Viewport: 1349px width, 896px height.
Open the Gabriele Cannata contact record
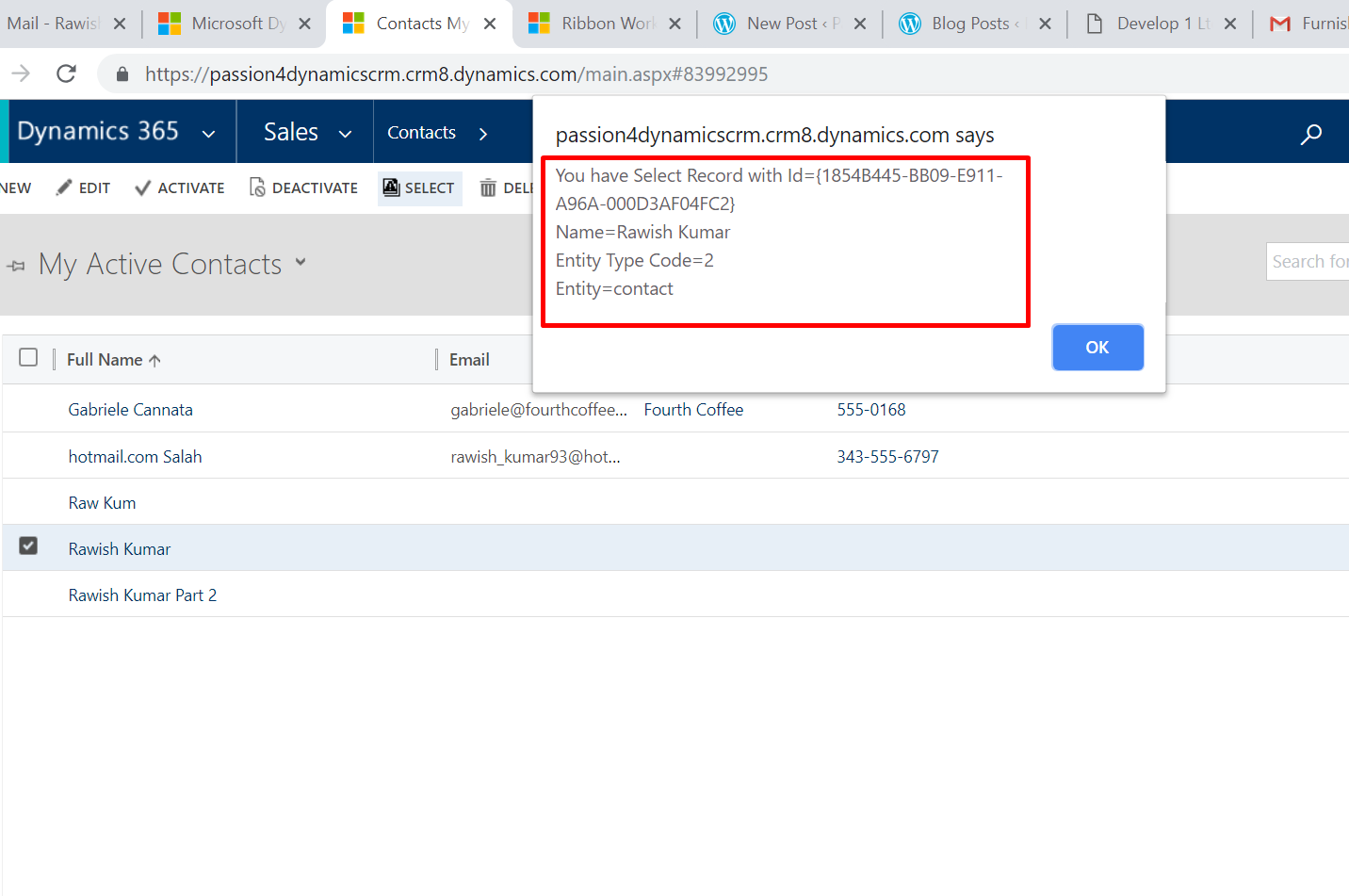(131, 410)
